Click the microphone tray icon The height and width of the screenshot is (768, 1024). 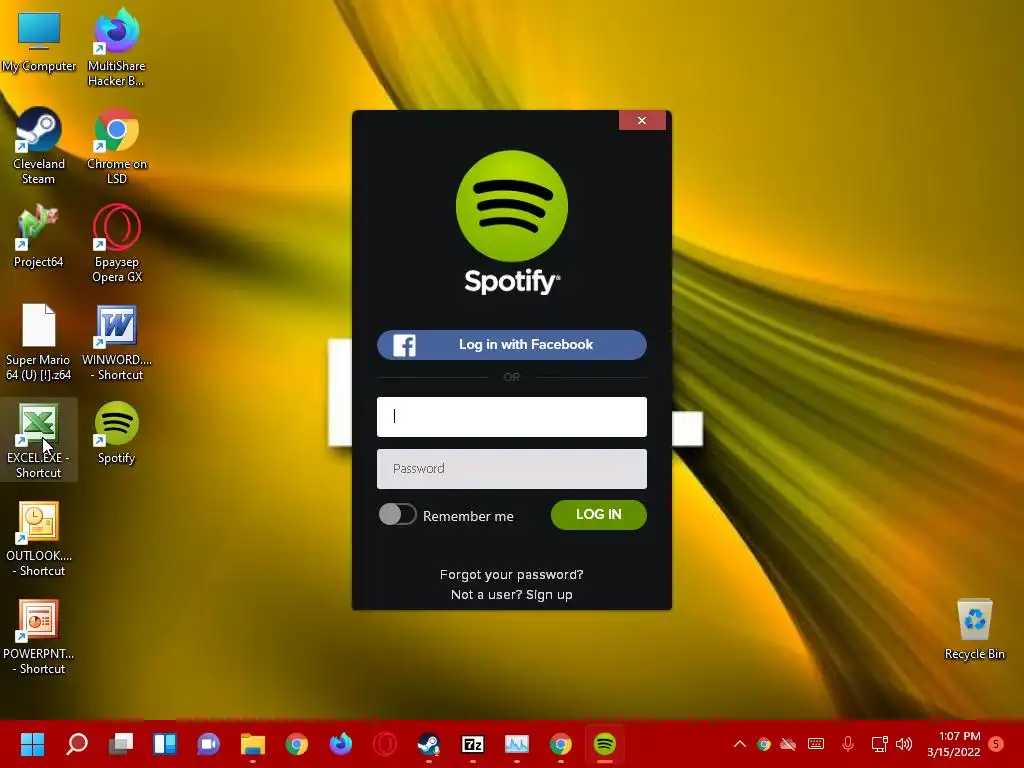point(848,744)
